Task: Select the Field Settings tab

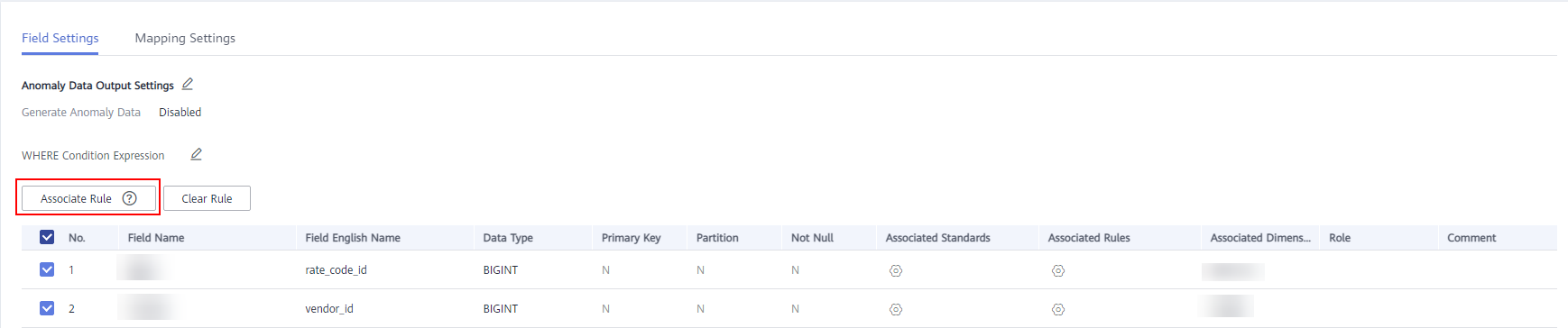Action: click(60, 38)
